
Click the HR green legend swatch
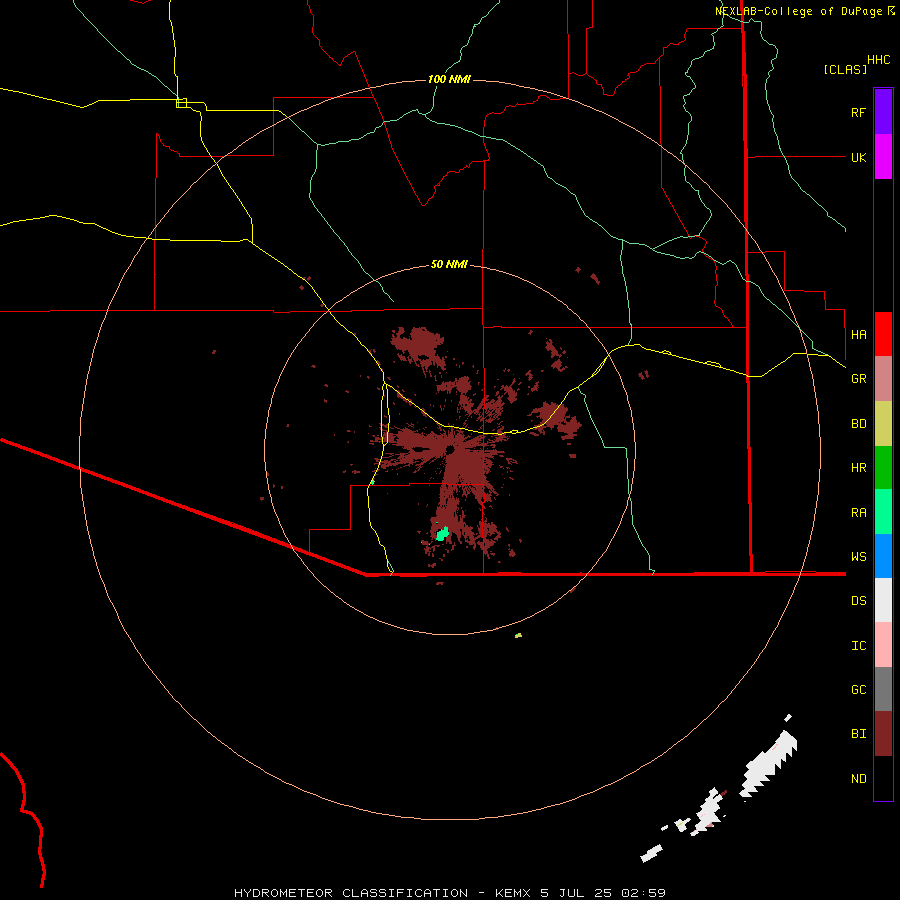(883, 468)
